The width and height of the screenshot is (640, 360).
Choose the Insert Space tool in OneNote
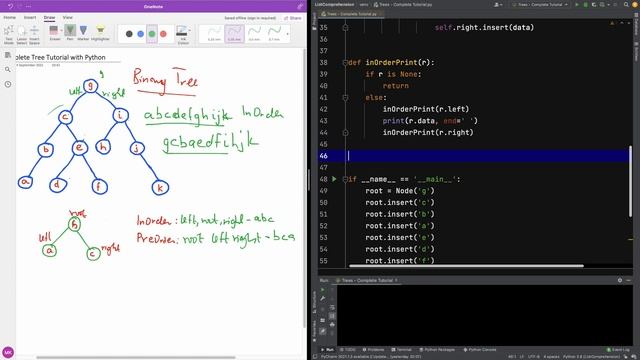(x=34, y=35)
